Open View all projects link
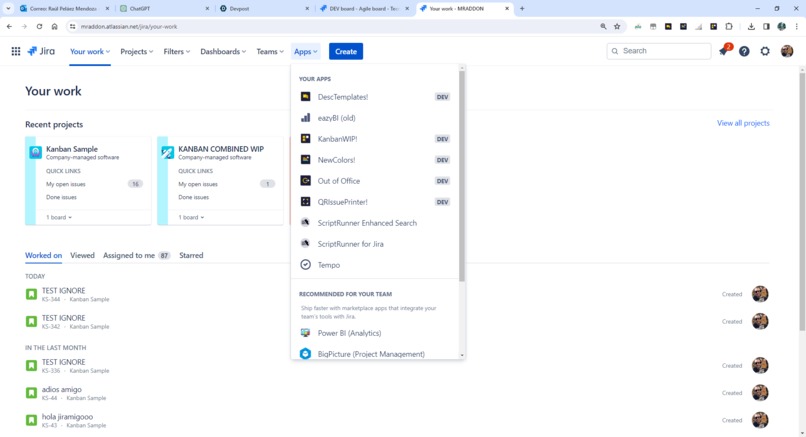Viewport: 806px width, 437px height. click(x=743, y=123)
